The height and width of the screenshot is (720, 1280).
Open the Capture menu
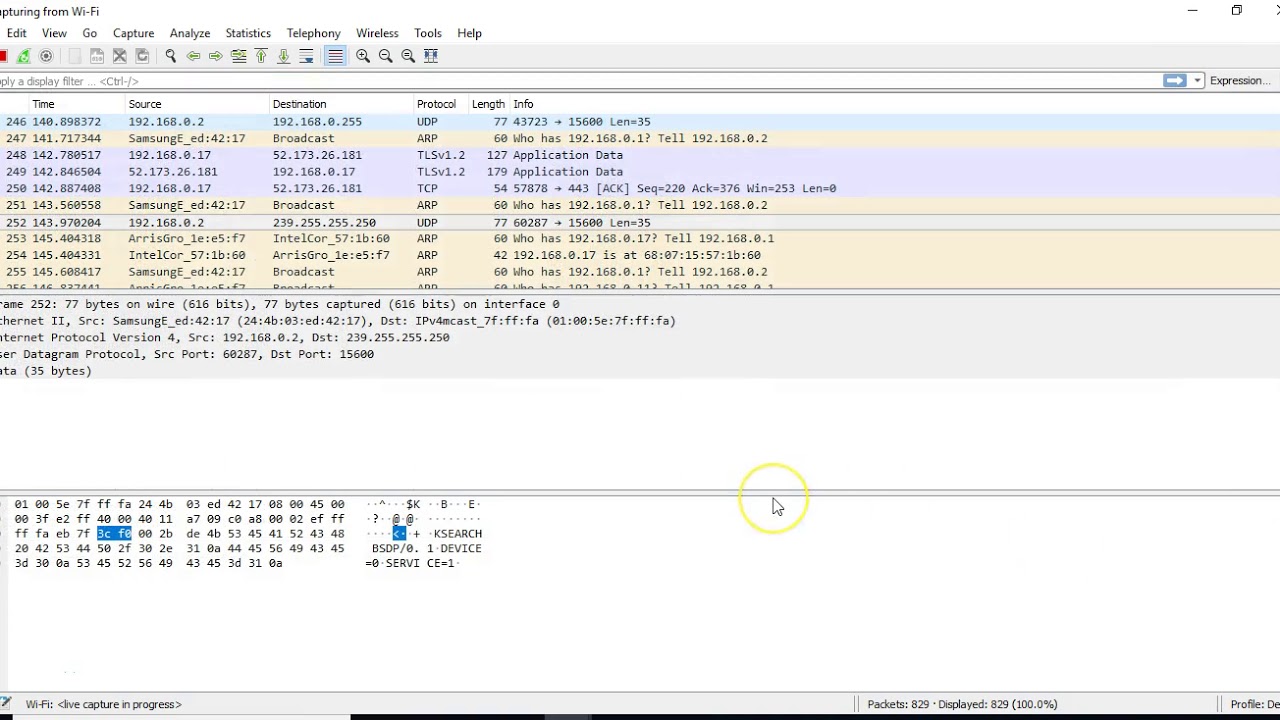pyautogui.click(x=133, y=33)
